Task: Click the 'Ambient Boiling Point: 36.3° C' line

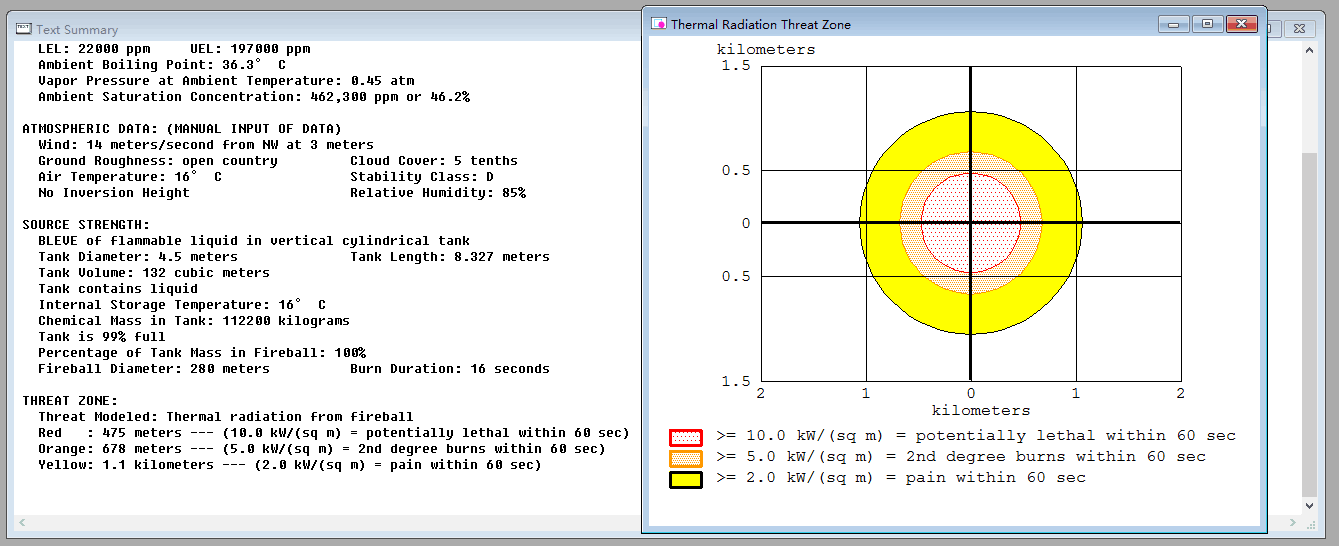Action: point(162,65)
